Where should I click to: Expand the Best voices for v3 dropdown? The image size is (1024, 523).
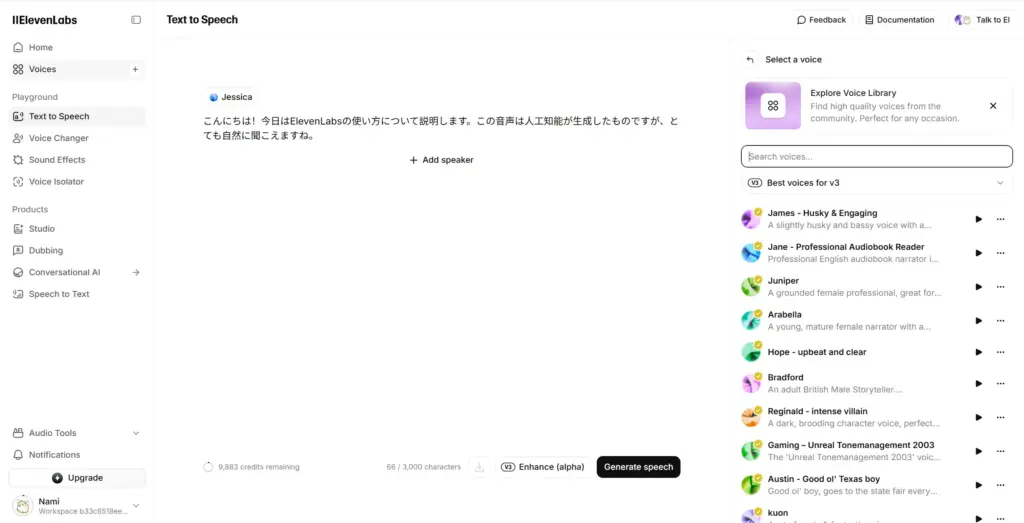coord(876,183)
